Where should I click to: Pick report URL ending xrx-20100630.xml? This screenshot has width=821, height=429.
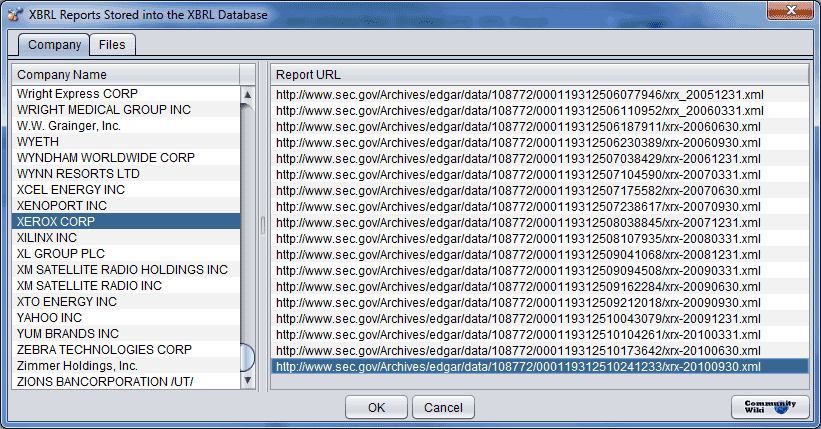[540, 350]
